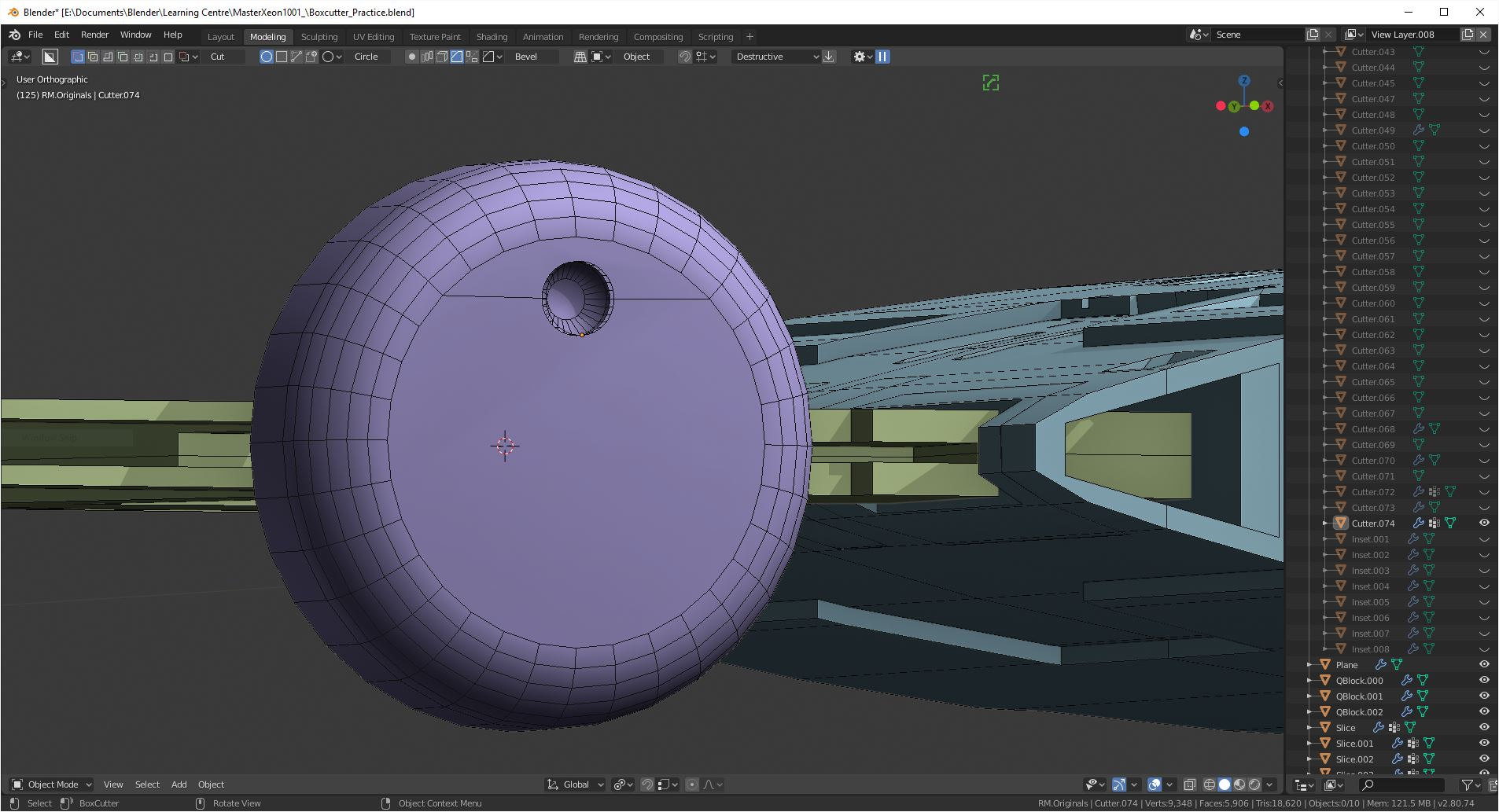The image size is (1499, 812).
Task: Click the BoxCutter surface grid icon
Action: tap(580, 57)
